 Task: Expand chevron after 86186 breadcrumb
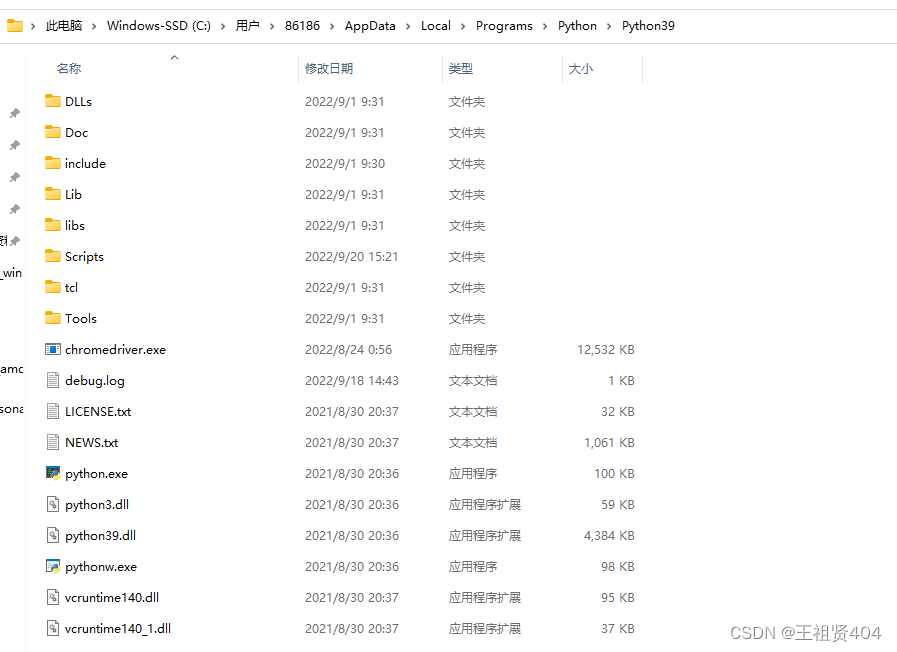[x=332, y=26]
